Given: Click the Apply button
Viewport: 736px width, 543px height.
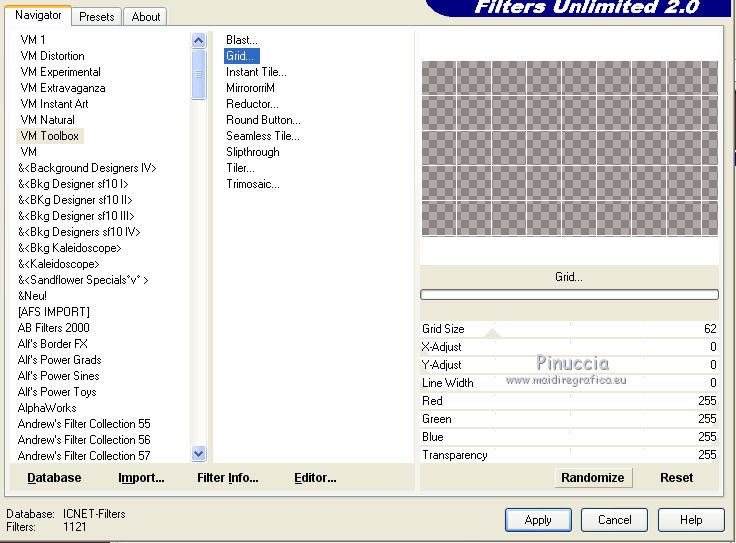Looking at the screenshot, I should (538, 520).
